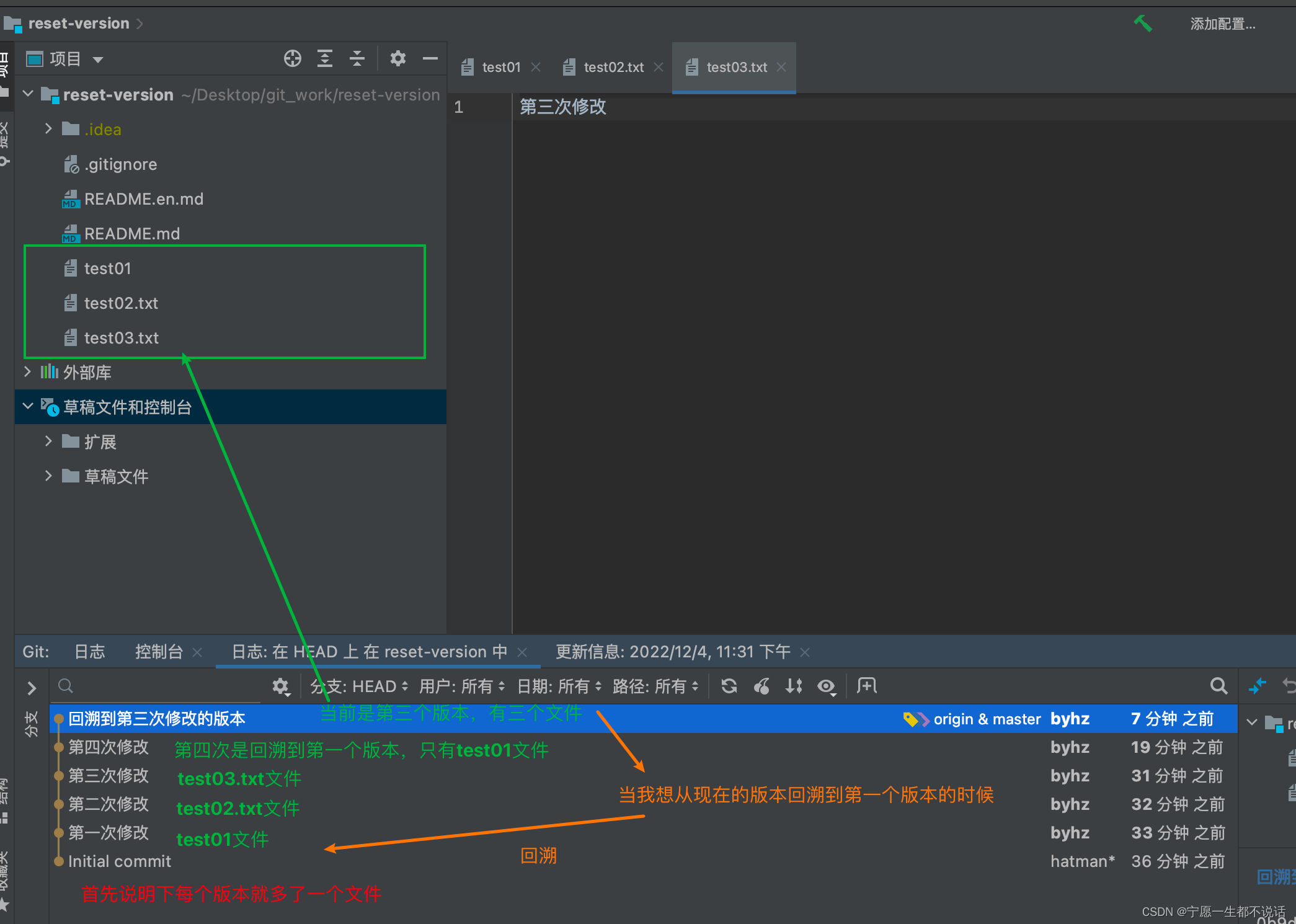Screen dimensions: 1296x924
Task: Click the locate current file target icon
Action: [x=293, y=59]
